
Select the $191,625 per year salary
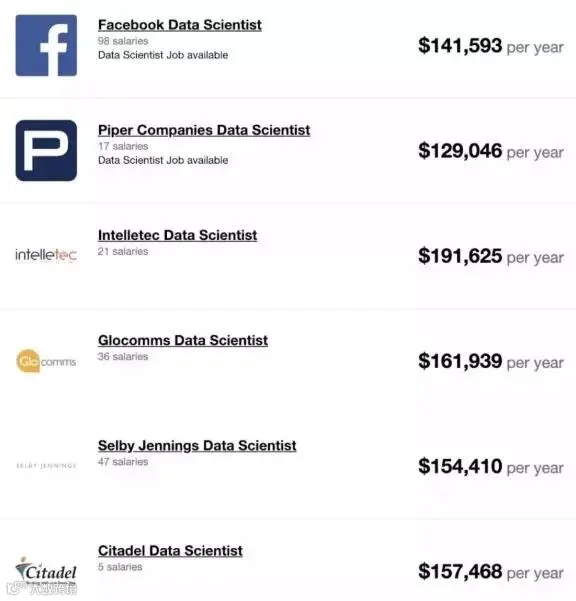click(491, 256)
